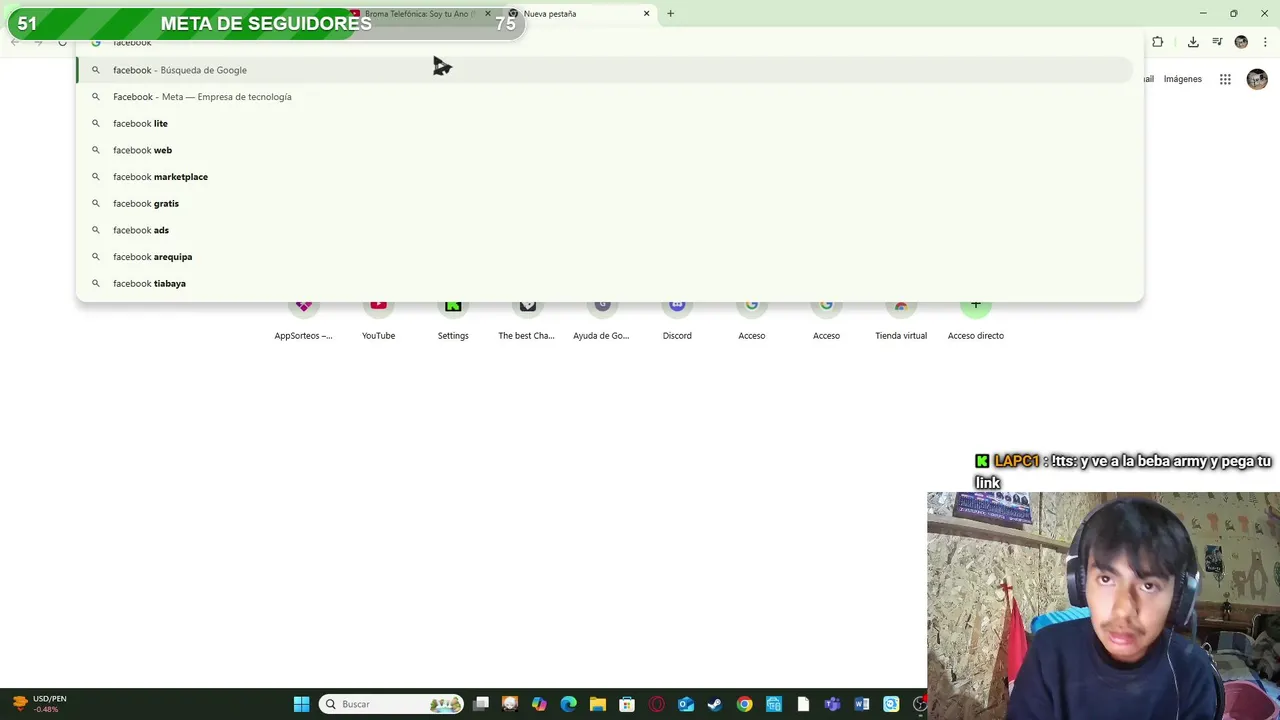Open Microsoft Teams from taskbar

click(x=832, y=704)
